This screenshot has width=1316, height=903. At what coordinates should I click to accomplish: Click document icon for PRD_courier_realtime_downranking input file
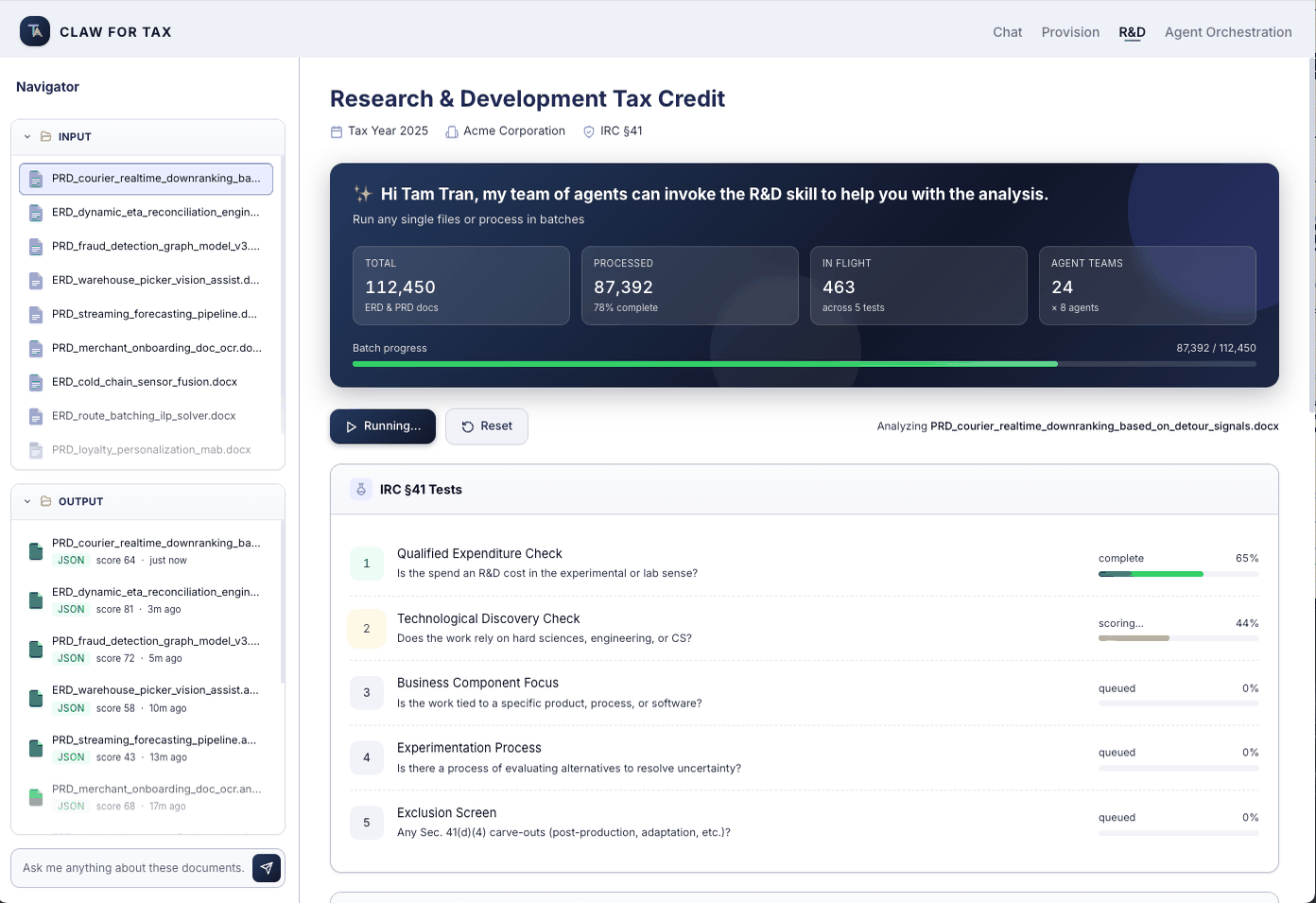click(36, 179)
